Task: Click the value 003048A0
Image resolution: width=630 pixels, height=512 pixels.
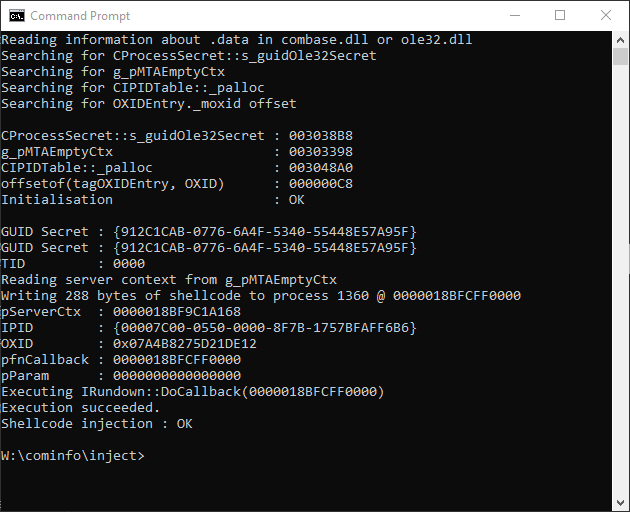Action: click(321, 168)
